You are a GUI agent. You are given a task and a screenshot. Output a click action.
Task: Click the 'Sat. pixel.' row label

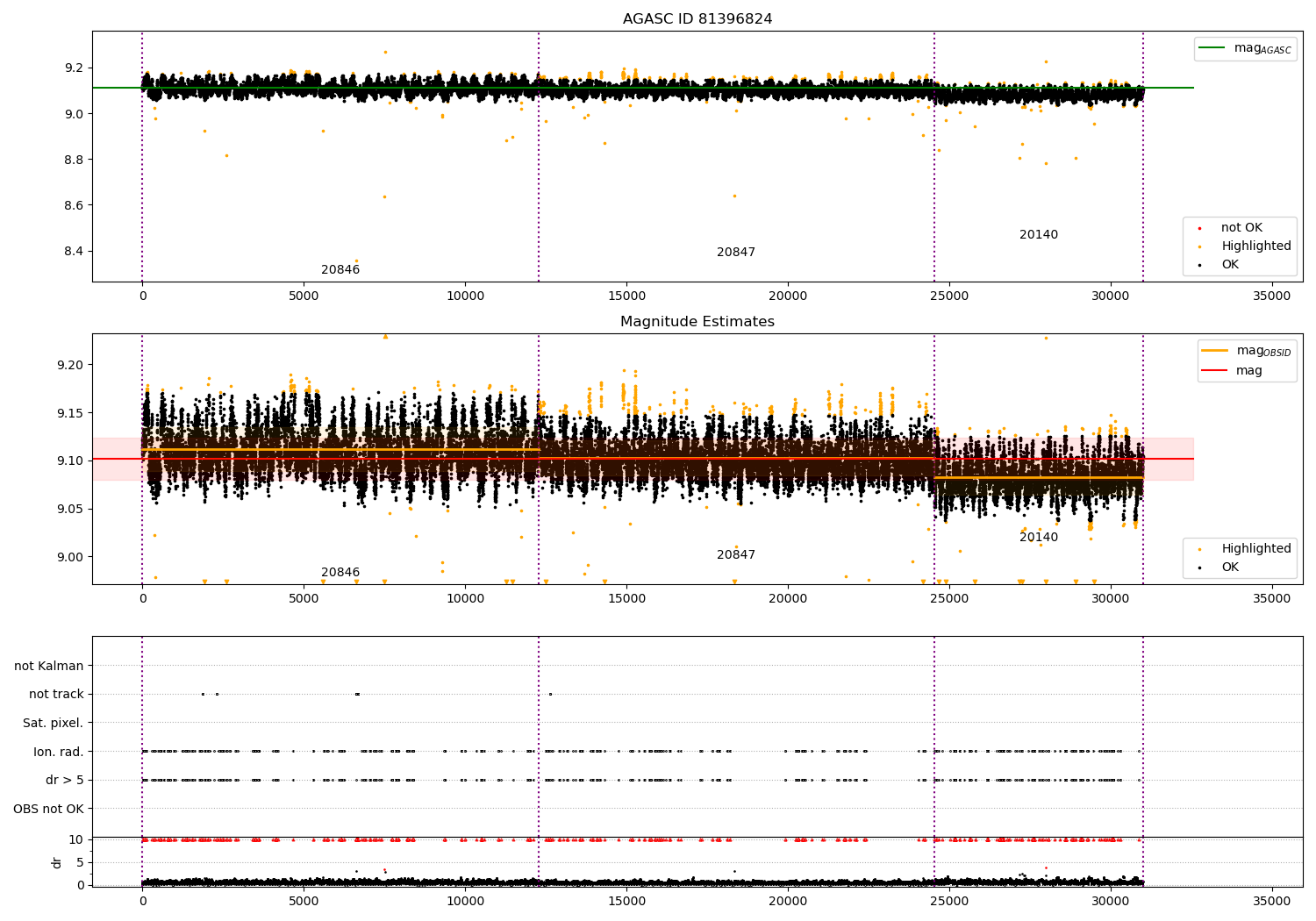[x=53, y=723]
